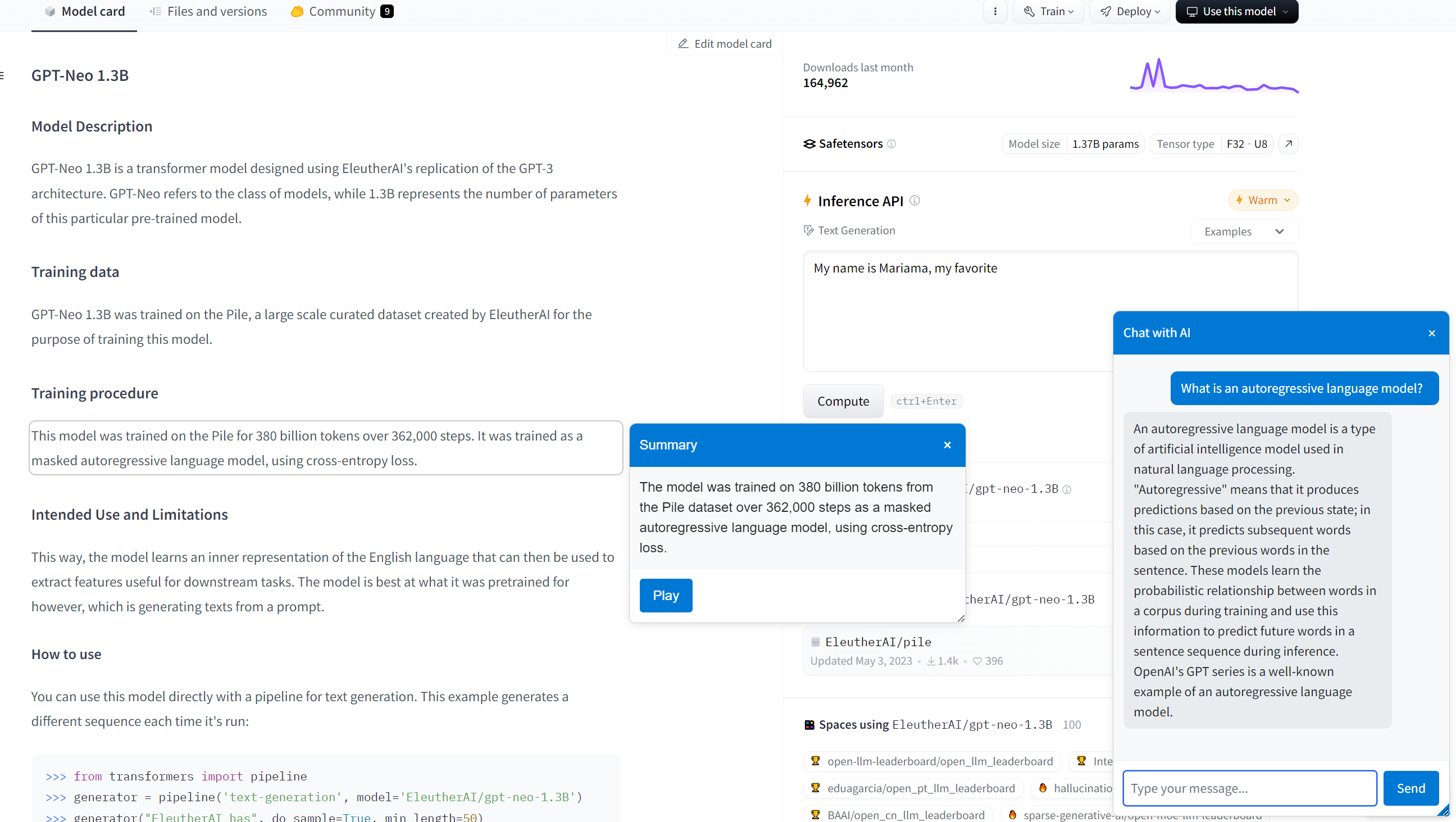1456x822 pixels.
Task: Click the three-dot more options icon
Action: coord(995,11)
